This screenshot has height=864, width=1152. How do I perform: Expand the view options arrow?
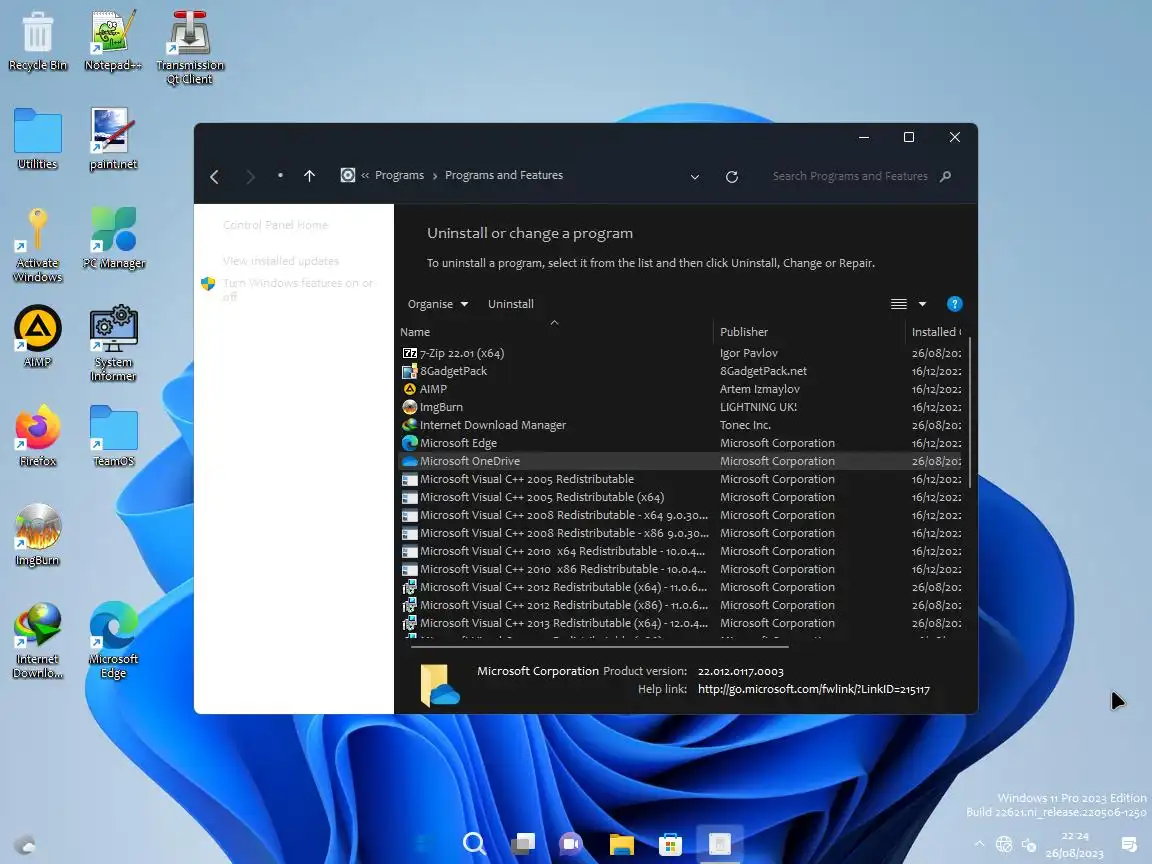(922, 304)
